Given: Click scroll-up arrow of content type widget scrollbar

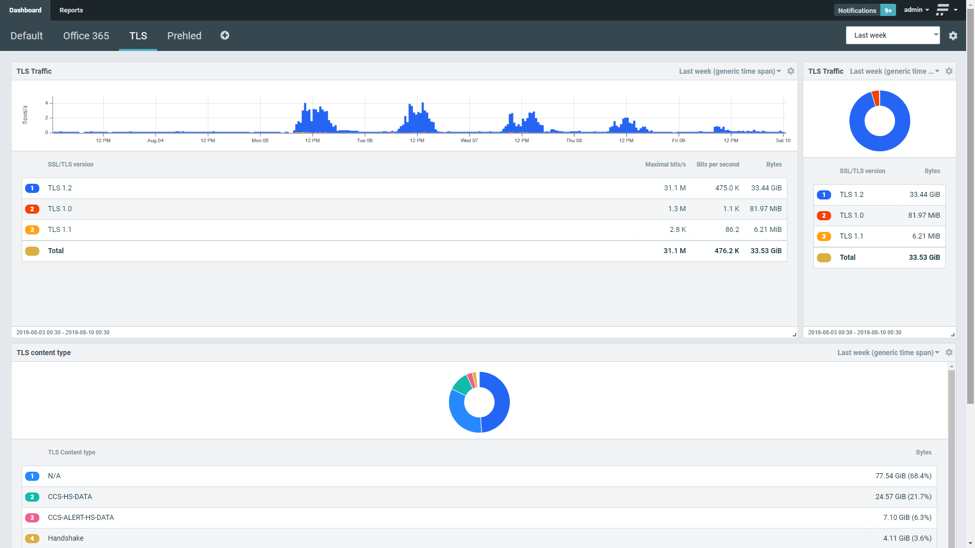Looking at the screenshot, I should [x=951, y=367].
